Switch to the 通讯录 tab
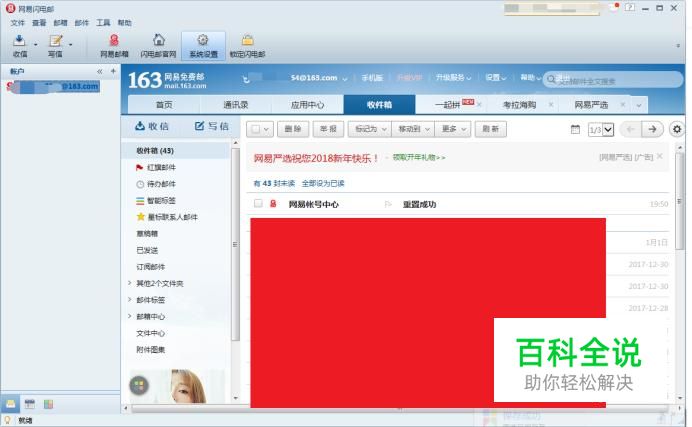 tap(236, 105)
